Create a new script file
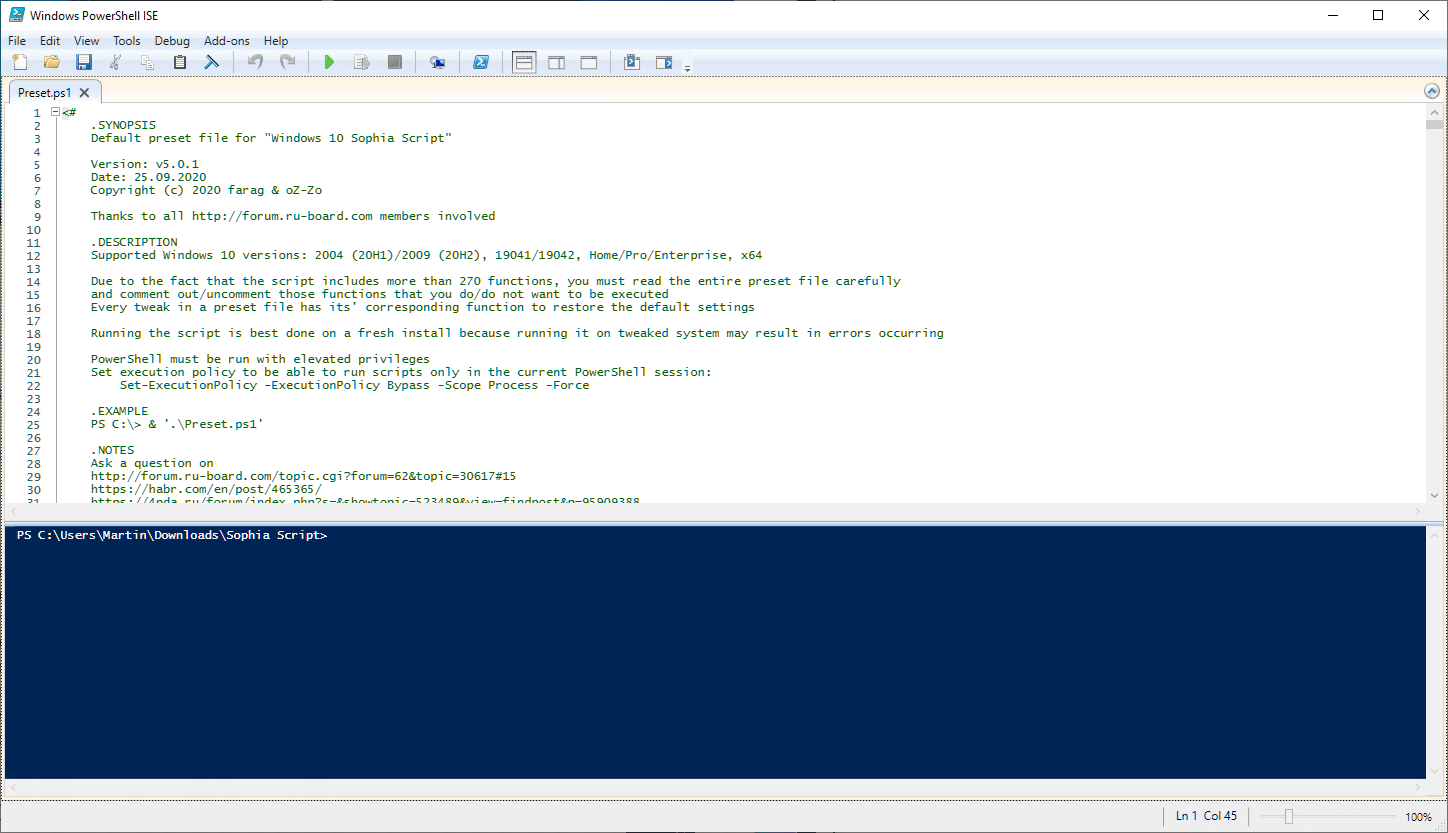Screen dimensions: 1448x833 click(x=20, y=63)
